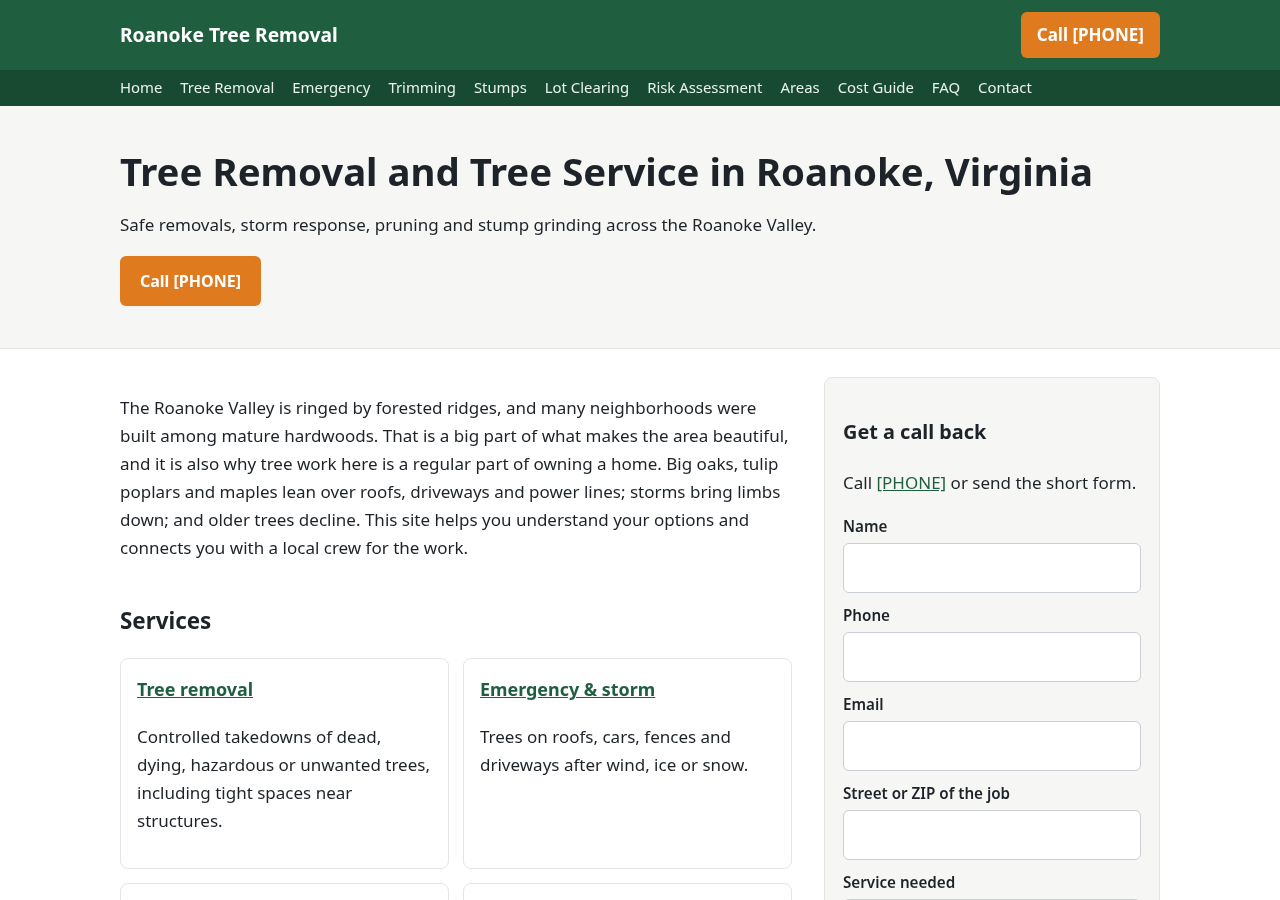Click the 'Trees on roofs, cars, fences' card description
1280x900 pixels.
(x=614, y=751)
